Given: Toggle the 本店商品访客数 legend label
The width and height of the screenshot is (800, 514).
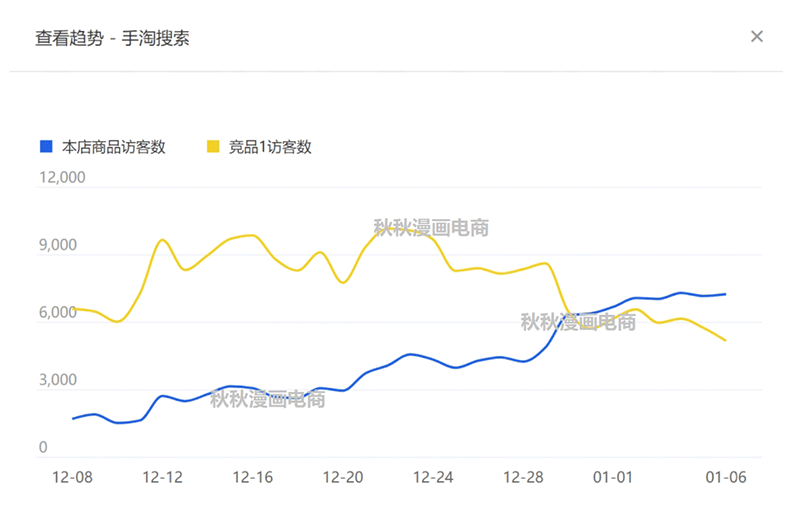Looking at the screenshot, I should click(x=113, y=147).
